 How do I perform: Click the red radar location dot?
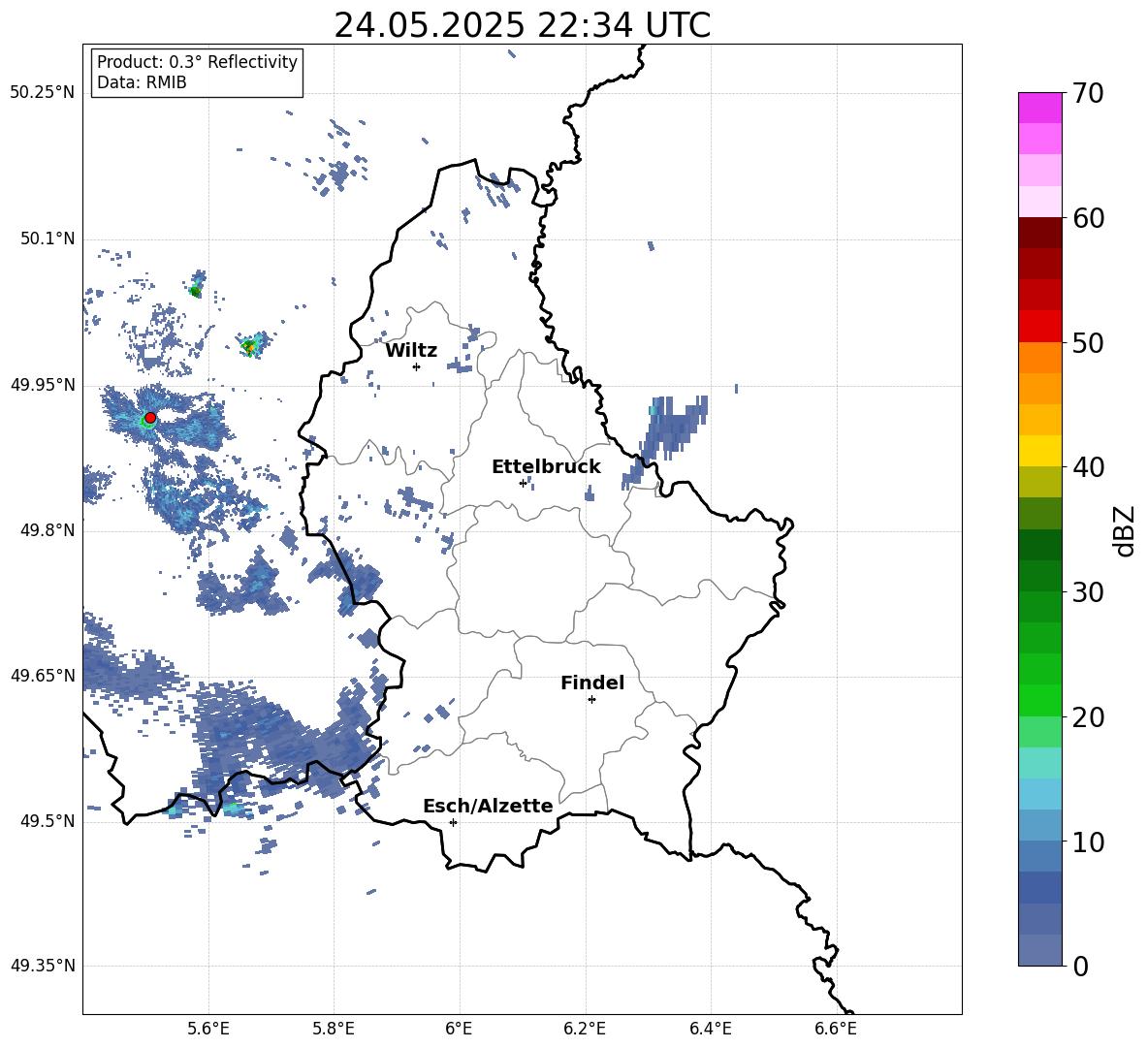150,418
